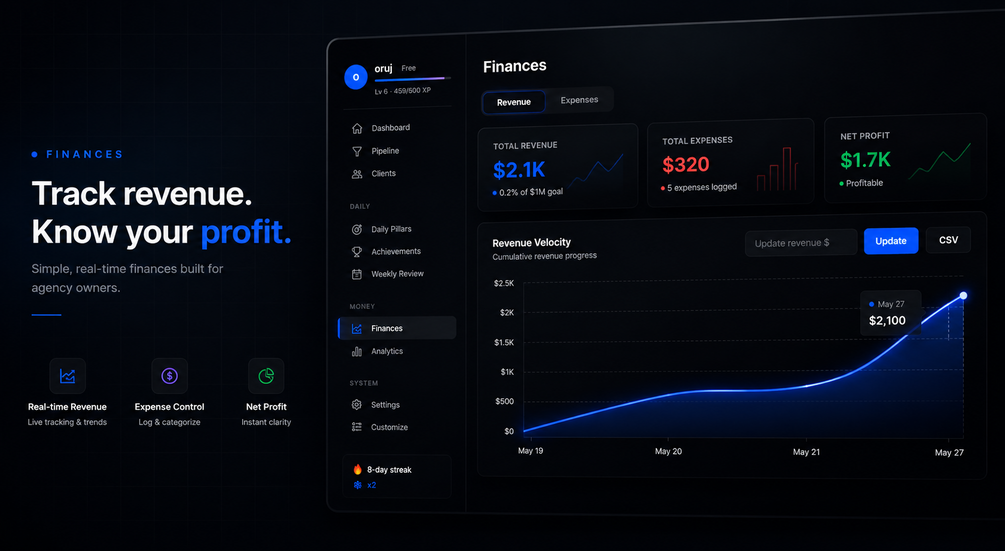
Task: Open the Customize sliders icon
Action: [357, 427]
